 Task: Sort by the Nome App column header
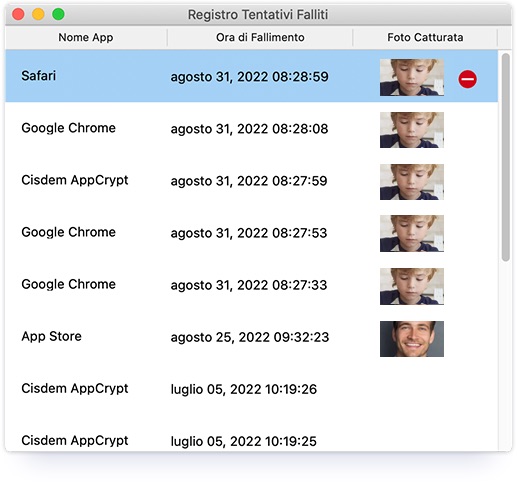(x=86, y=37)
